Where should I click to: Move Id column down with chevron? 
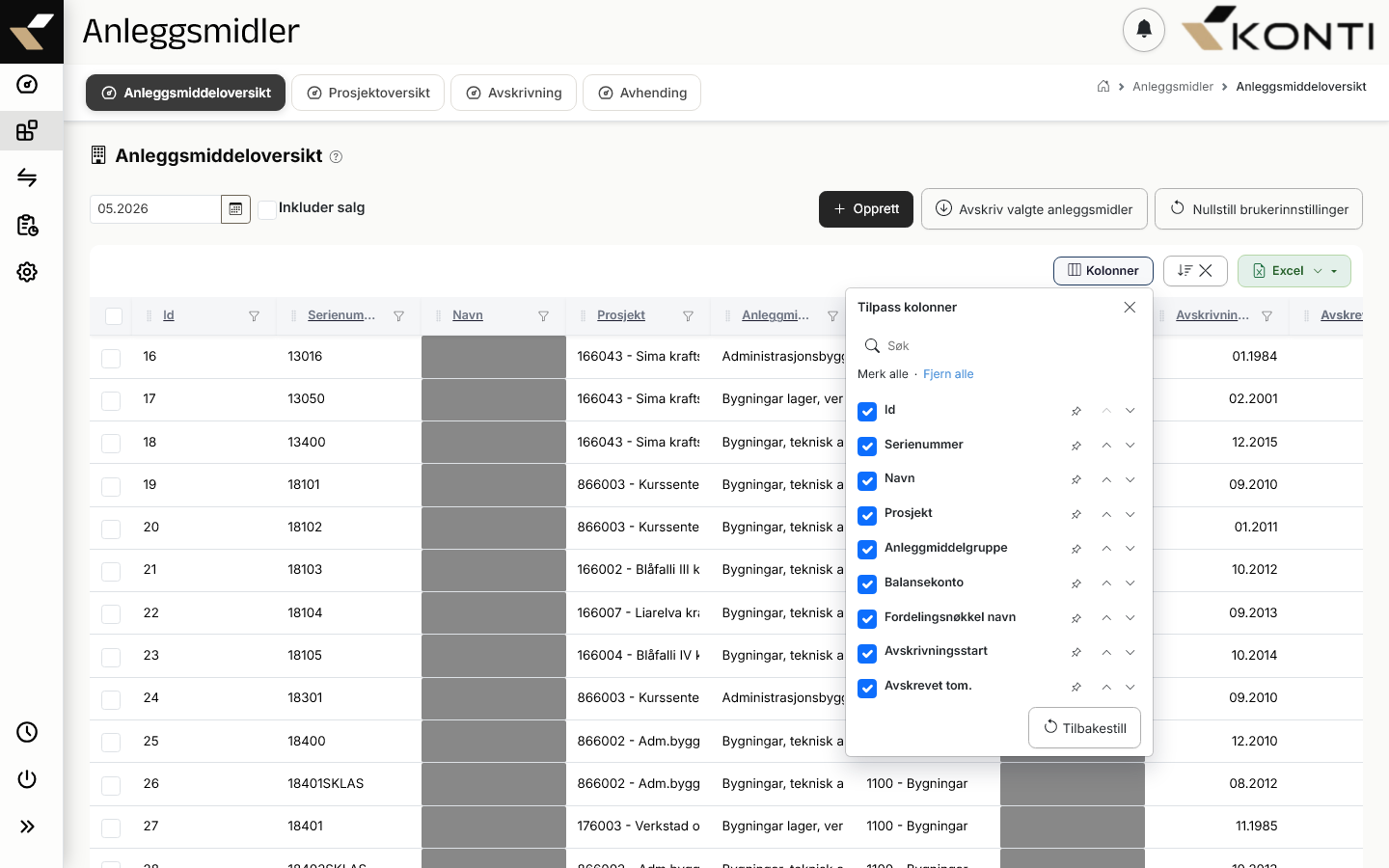(x=1130, y=411)
